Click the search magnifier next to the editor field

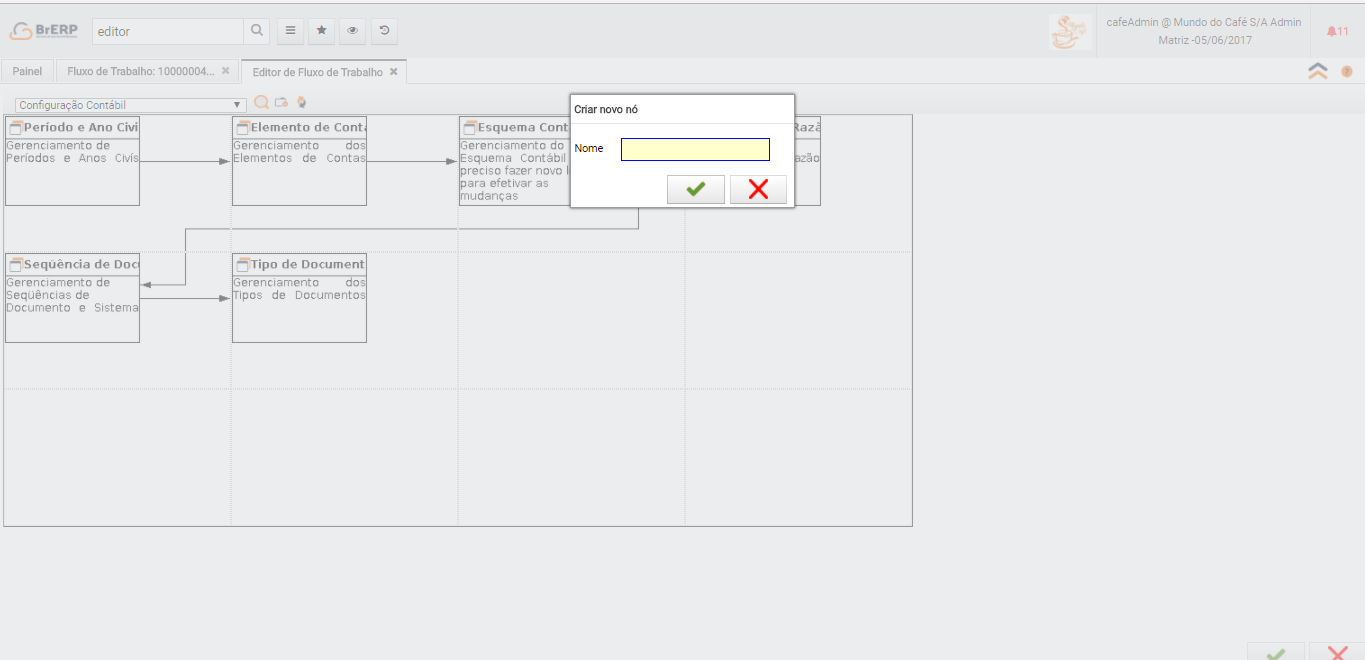click(x=257, y=31)
